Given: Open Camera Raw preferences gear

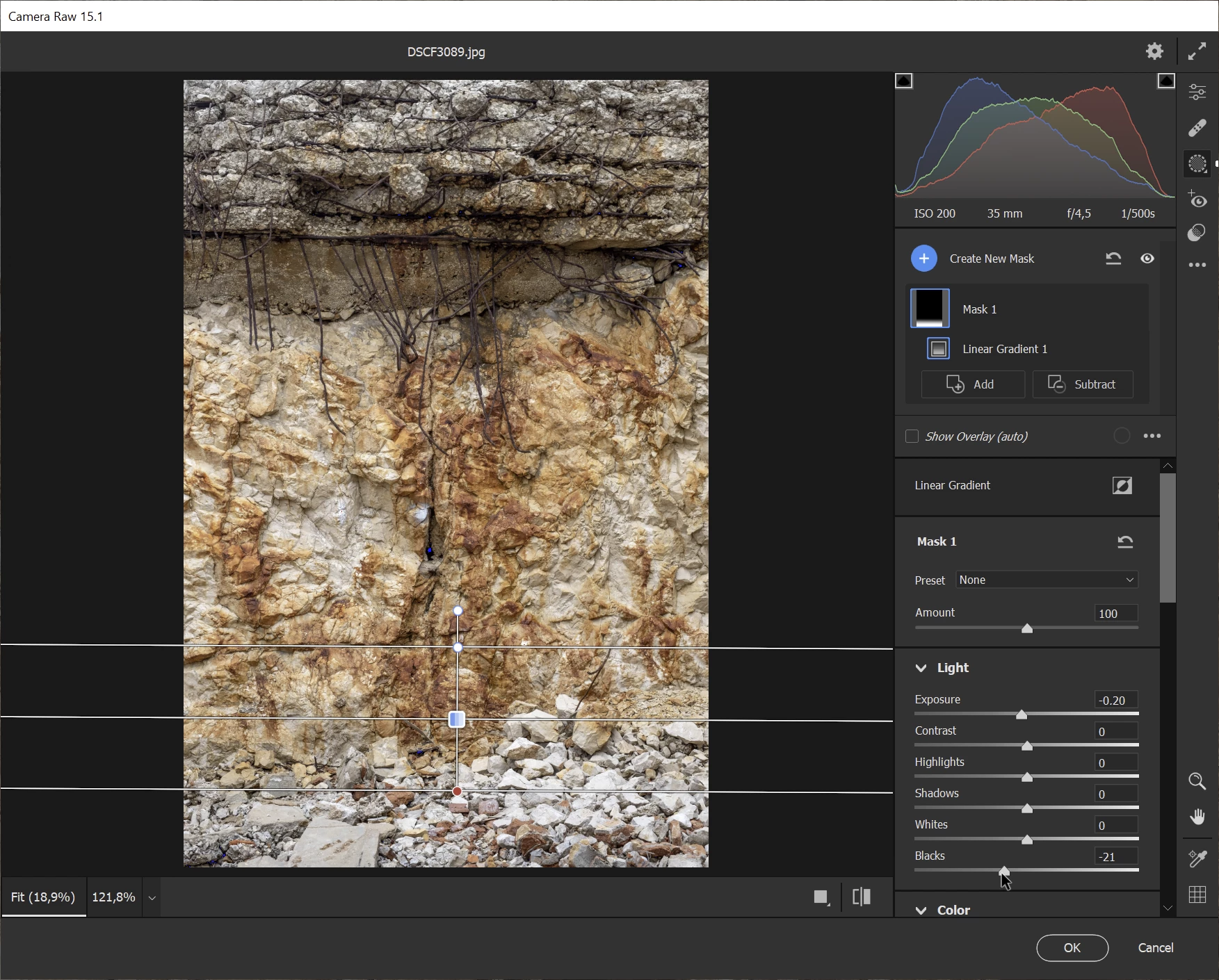Looking at the screenshot, I should pos(1154,51).
